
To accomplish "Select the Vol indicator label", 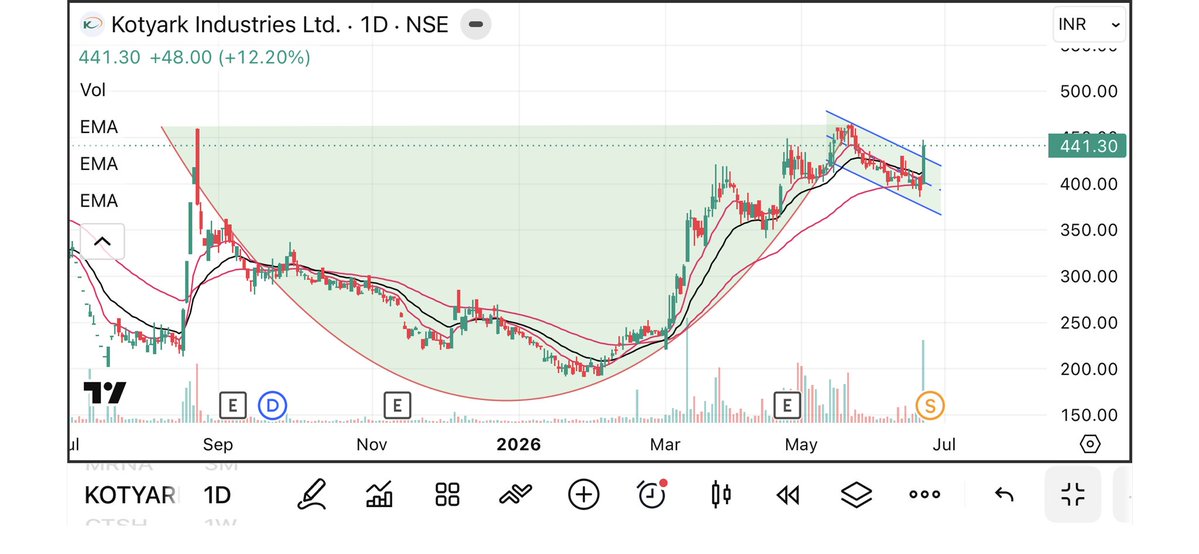I will pyautogui.click(x=93, y=90).
